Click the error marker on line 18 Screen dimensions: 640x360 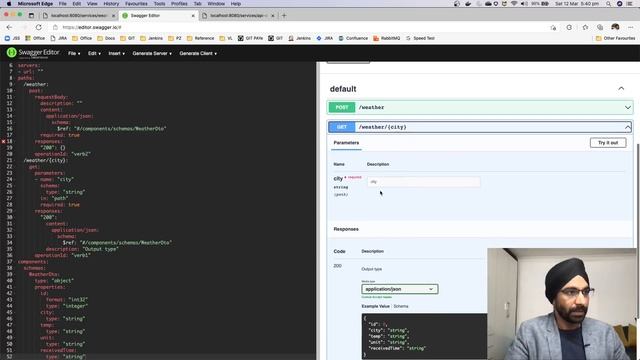coord(3,141)
